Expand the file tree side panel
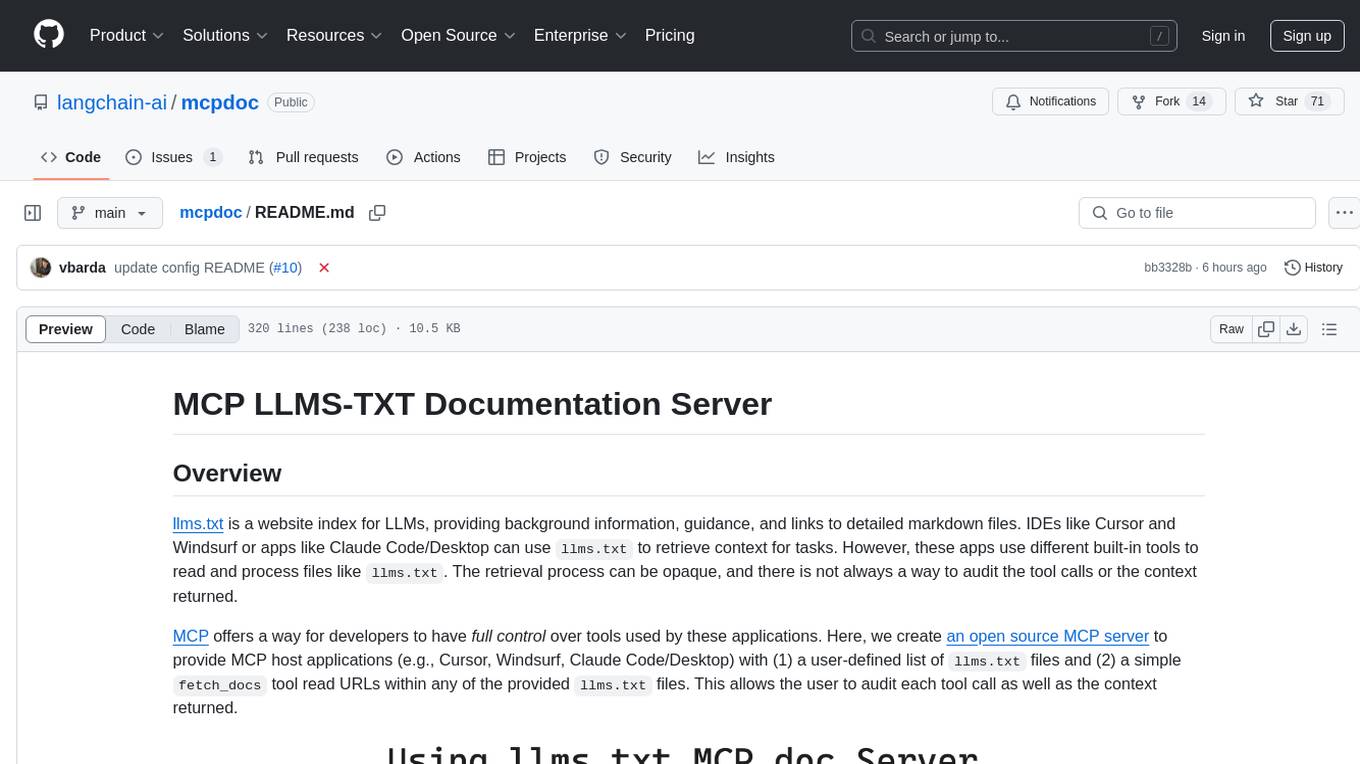 pos(33,213)
